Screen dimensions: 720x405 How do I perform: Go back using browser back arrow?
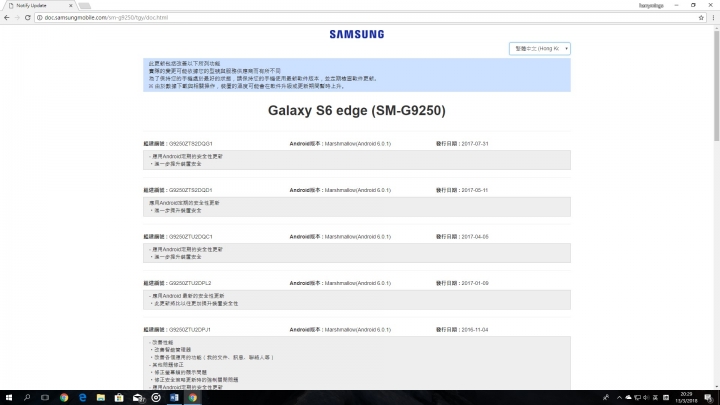6,17
